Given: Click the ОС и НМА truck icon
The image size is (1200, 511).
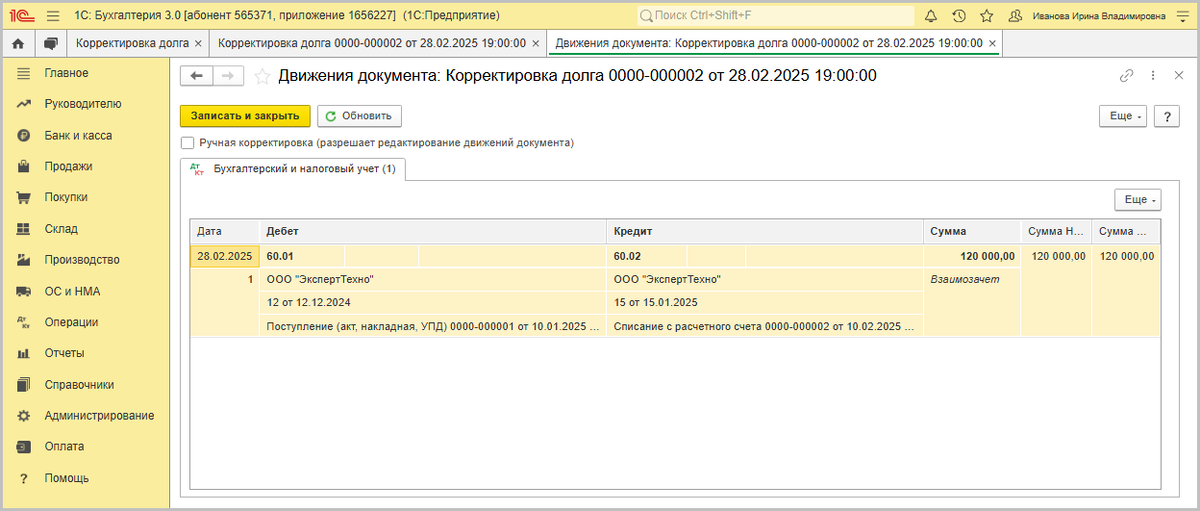Looking at the screenshot, I should [24, 291].
